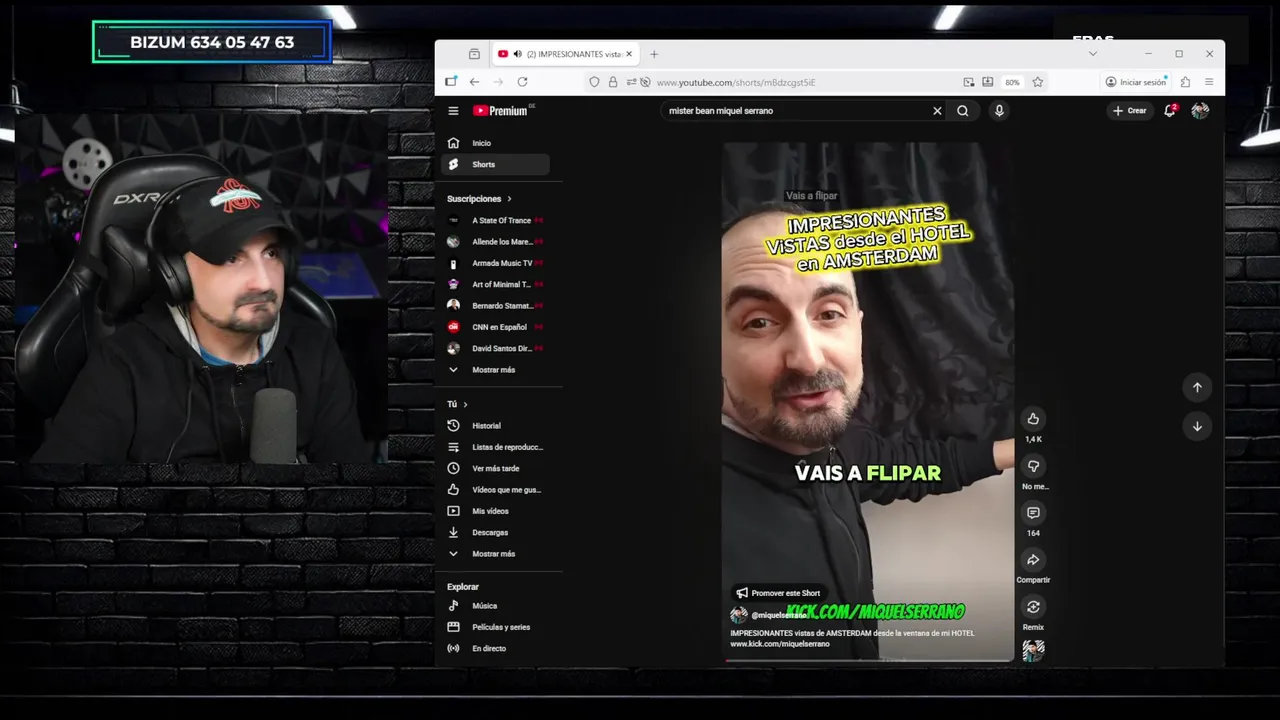The width and height of the screenshot is (1280, 720).
Task: Open the Crear button
Action: [1129, 111]
